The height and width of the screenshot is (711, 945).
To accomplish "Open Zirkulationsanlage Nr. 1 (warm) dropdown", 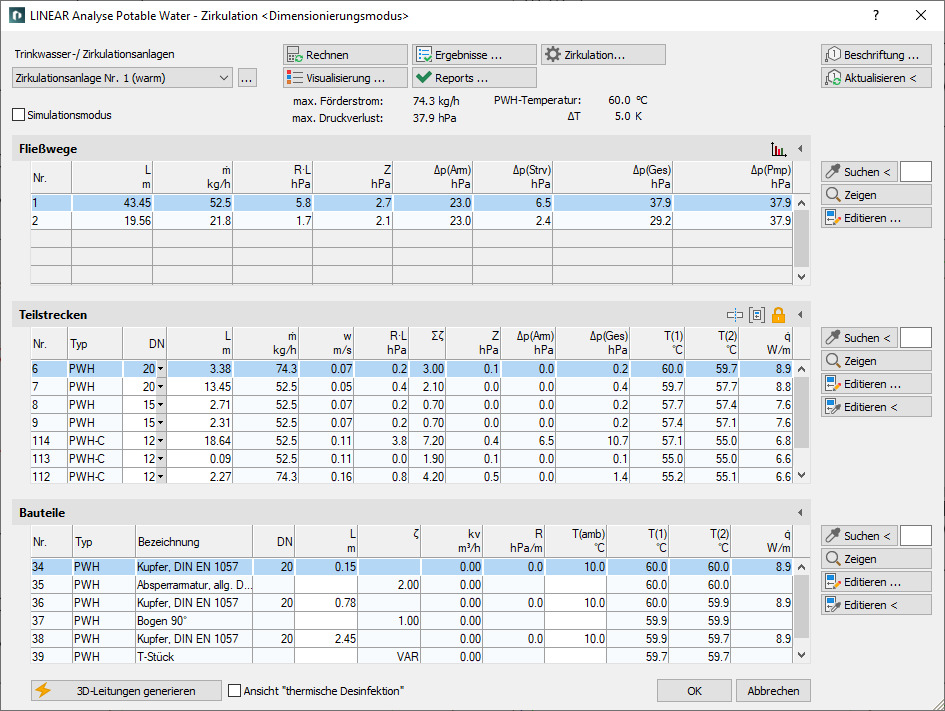I will pyautogui.click(x=122, y=78).
